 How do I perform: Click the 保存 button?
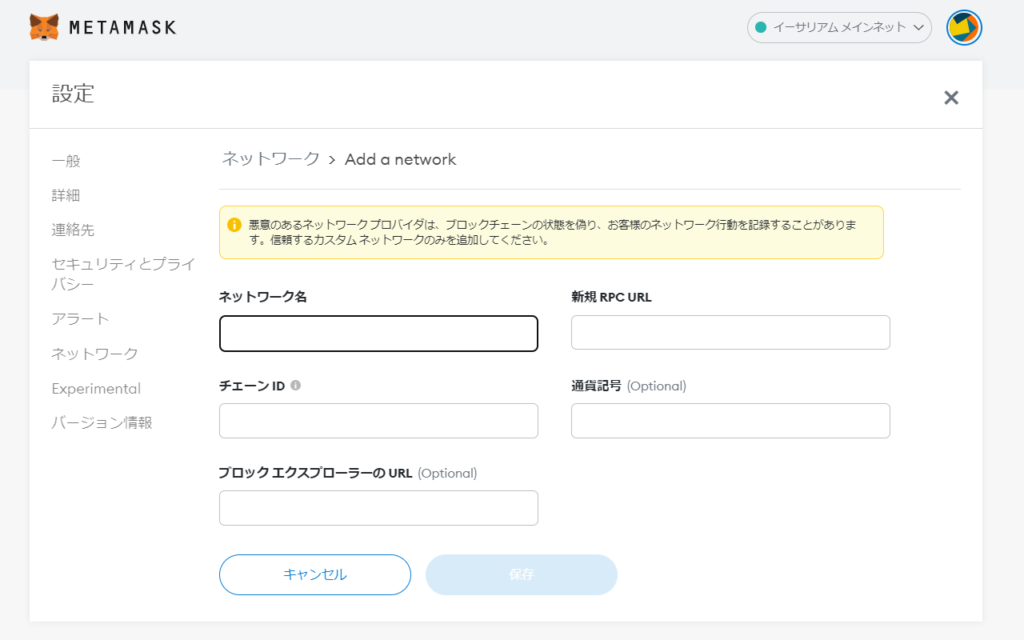521,575
